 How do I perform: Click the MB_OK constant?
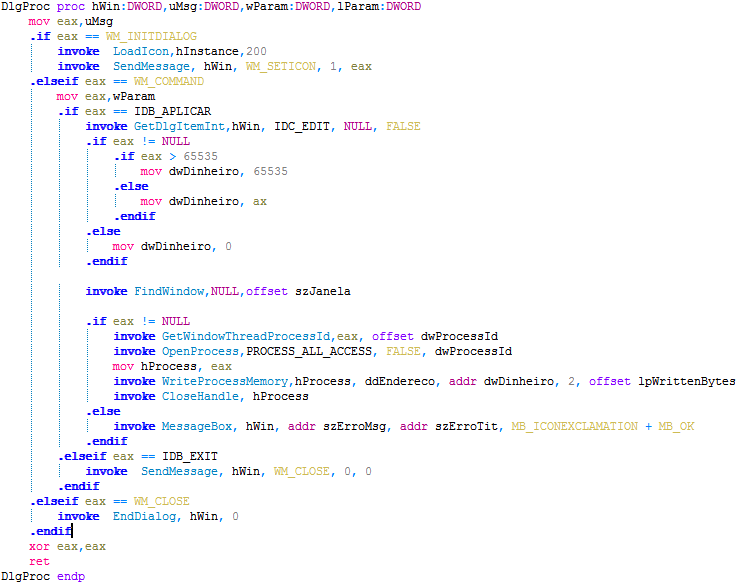click(x=676, y=426)
